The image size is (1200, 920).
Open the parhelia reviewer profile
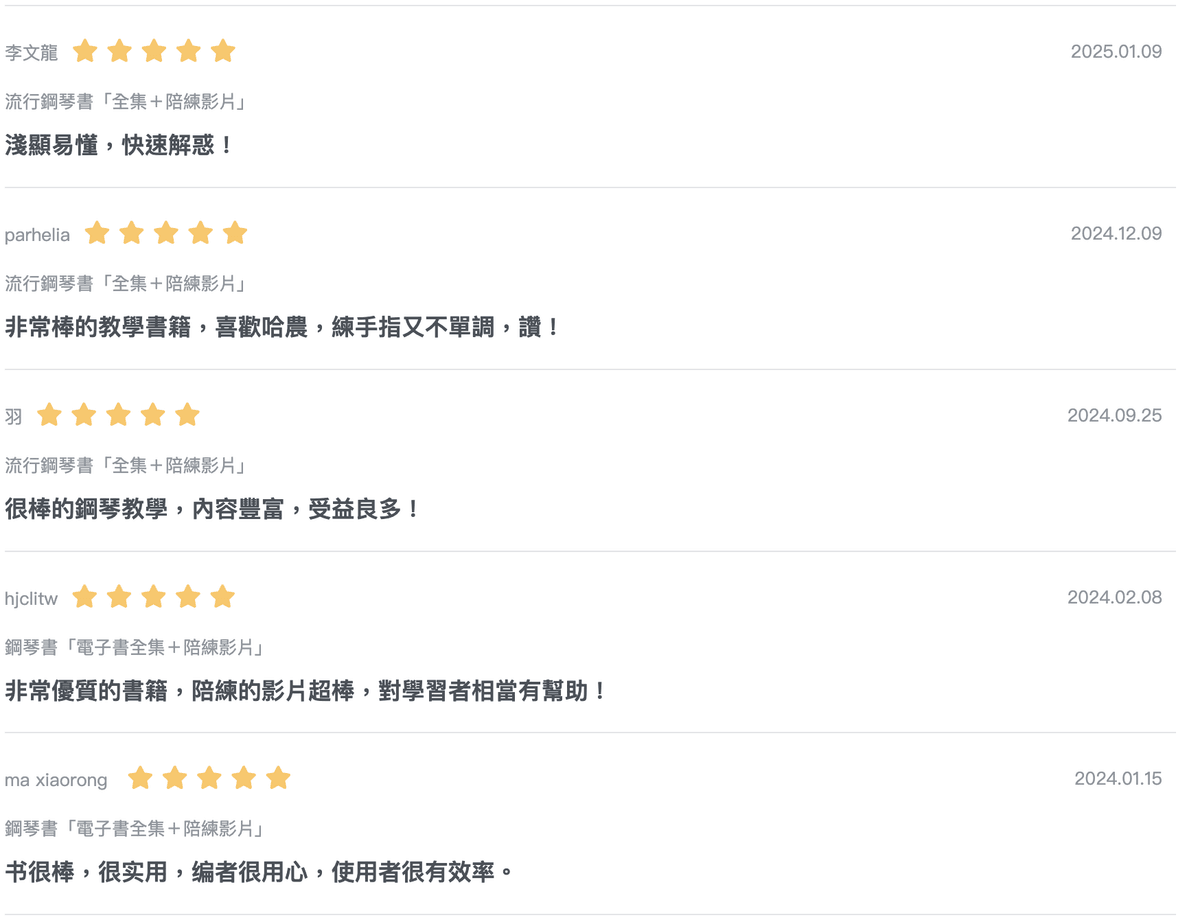tap(37, 235)
